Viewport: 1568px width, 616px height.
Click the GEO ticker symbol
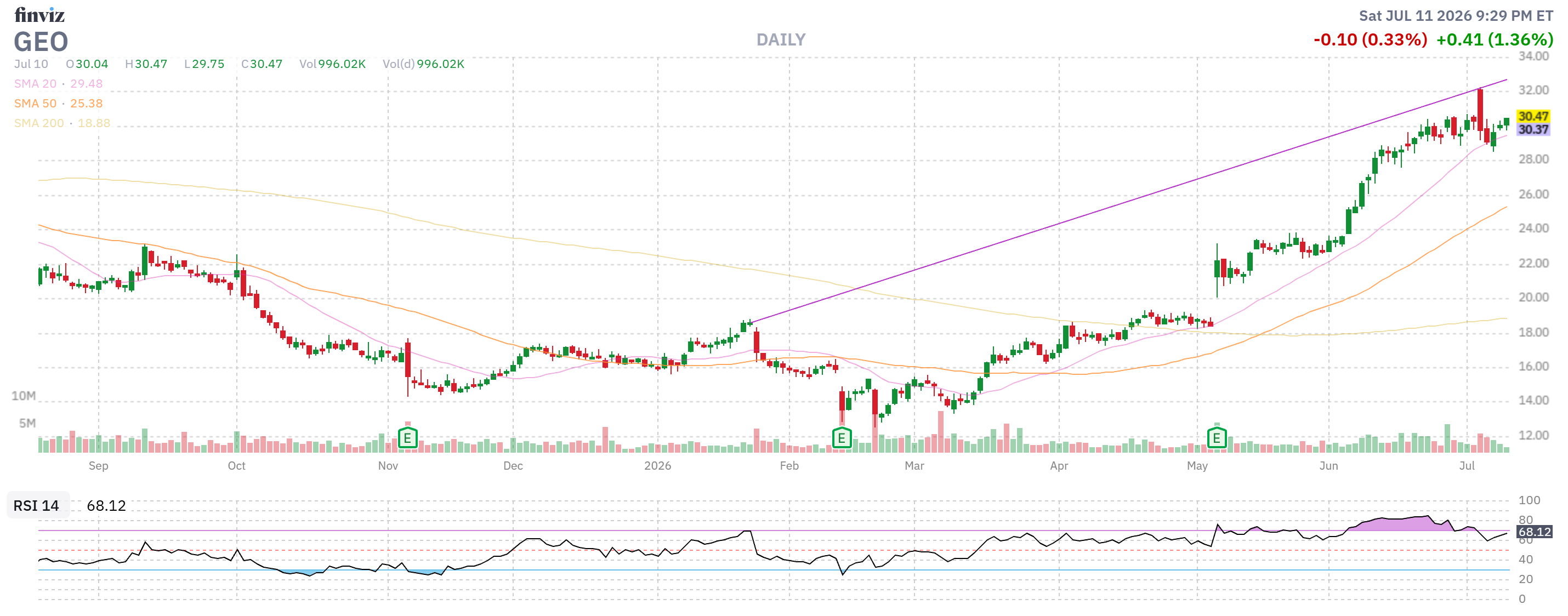(41, 42)
